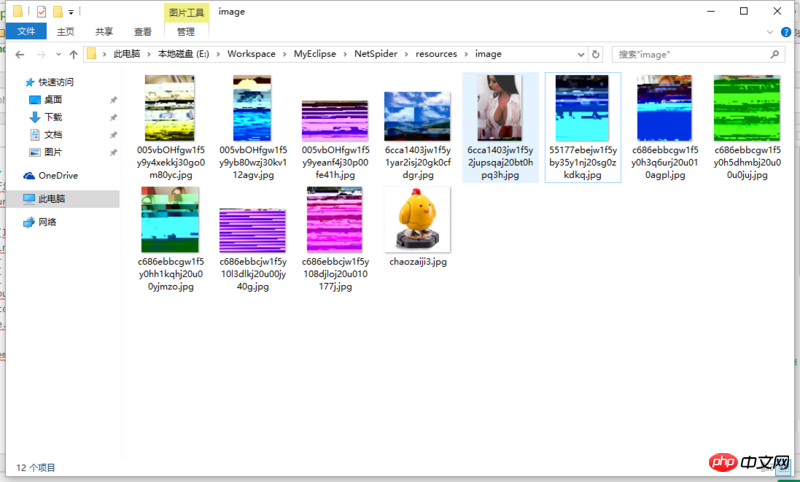Select 此电脑 in navigation pane
This screenshot has width=800, height=482.
(63, 199)
